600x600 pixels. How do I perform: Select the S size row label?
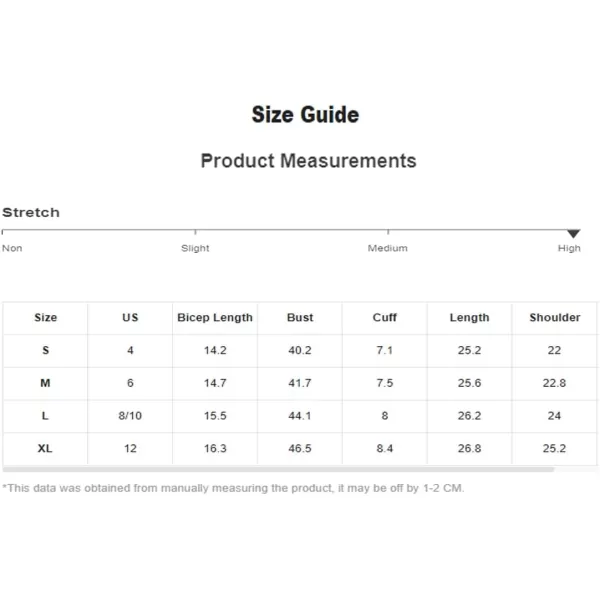point(46,350)
